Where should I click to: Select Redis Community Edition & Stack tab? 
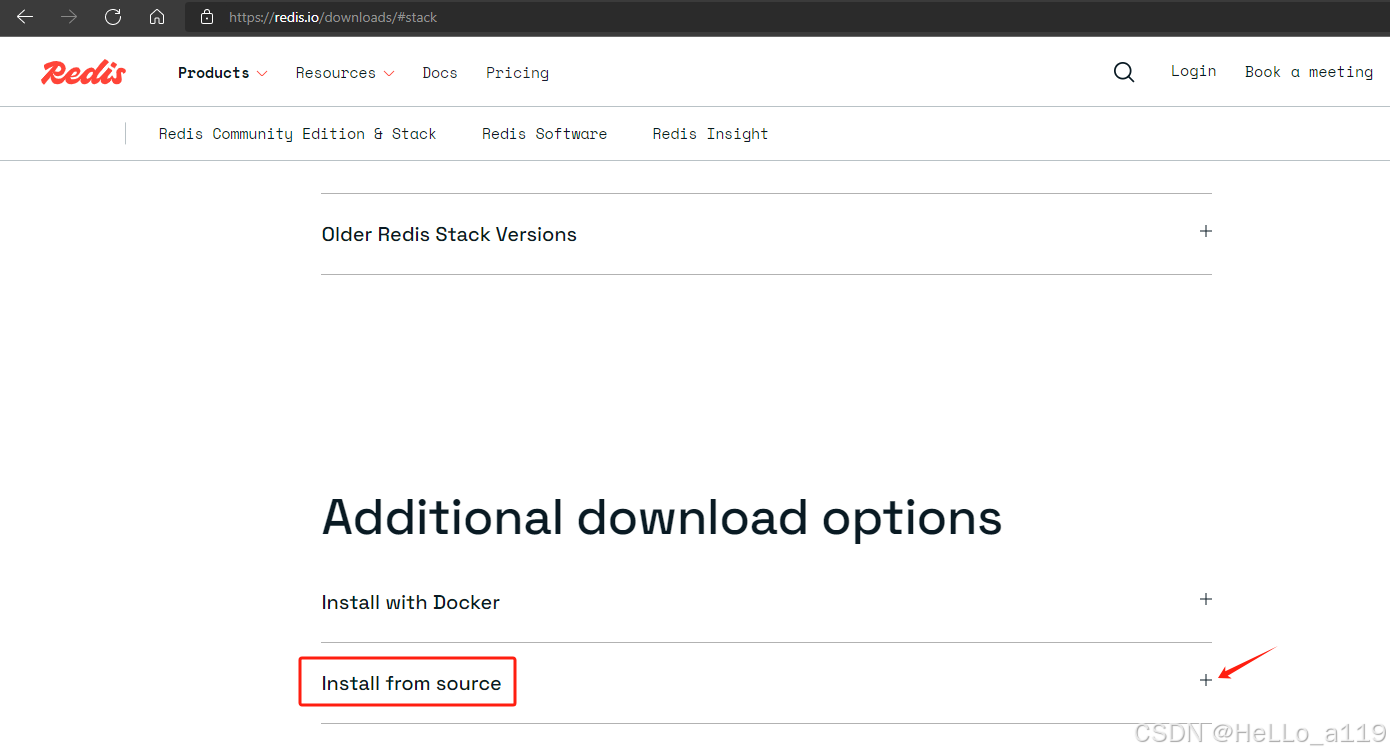pyautogui.click(x=298, y=134)
